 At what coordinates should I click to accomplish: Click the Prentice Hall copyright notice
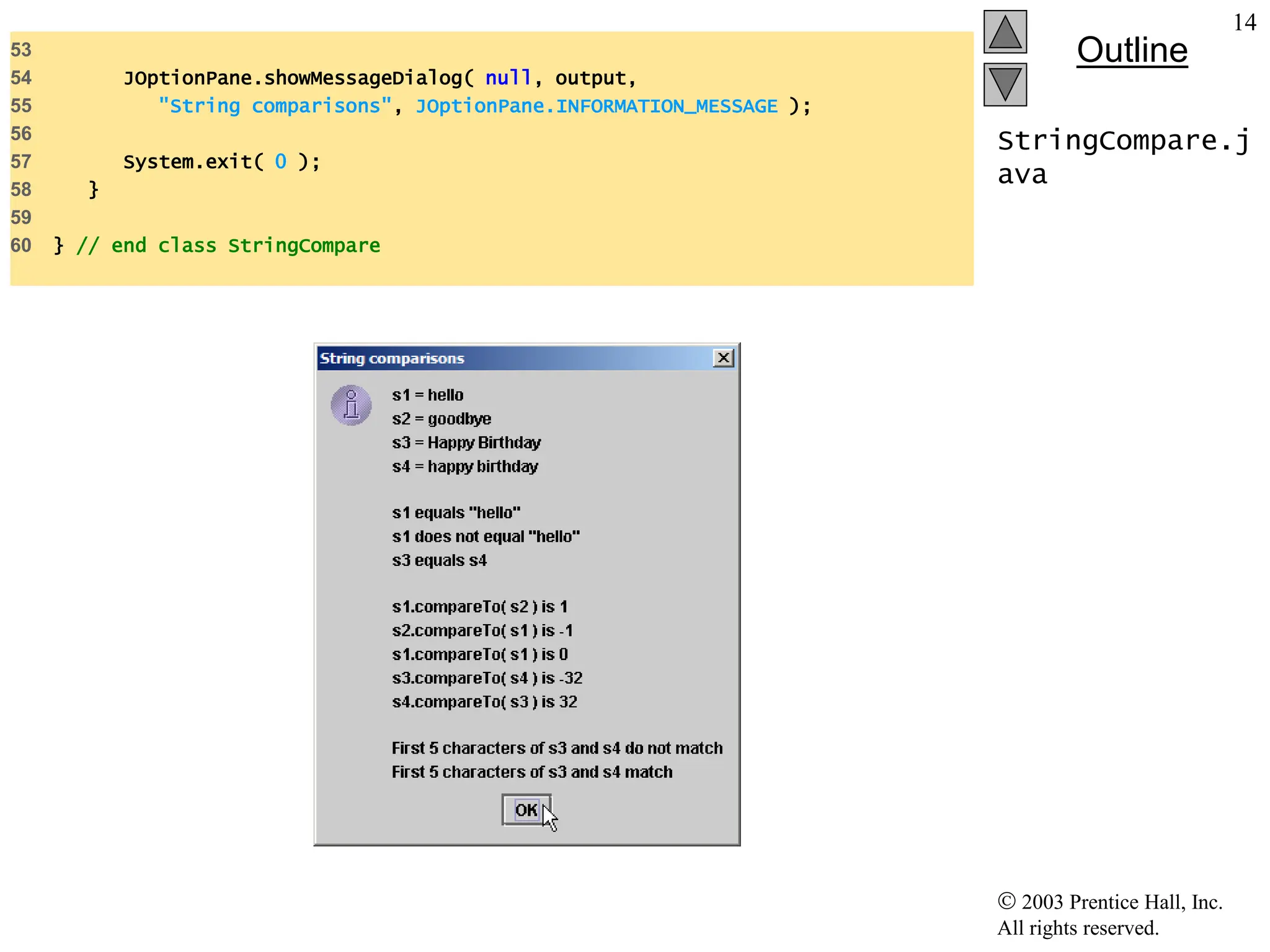point(1109,914)
